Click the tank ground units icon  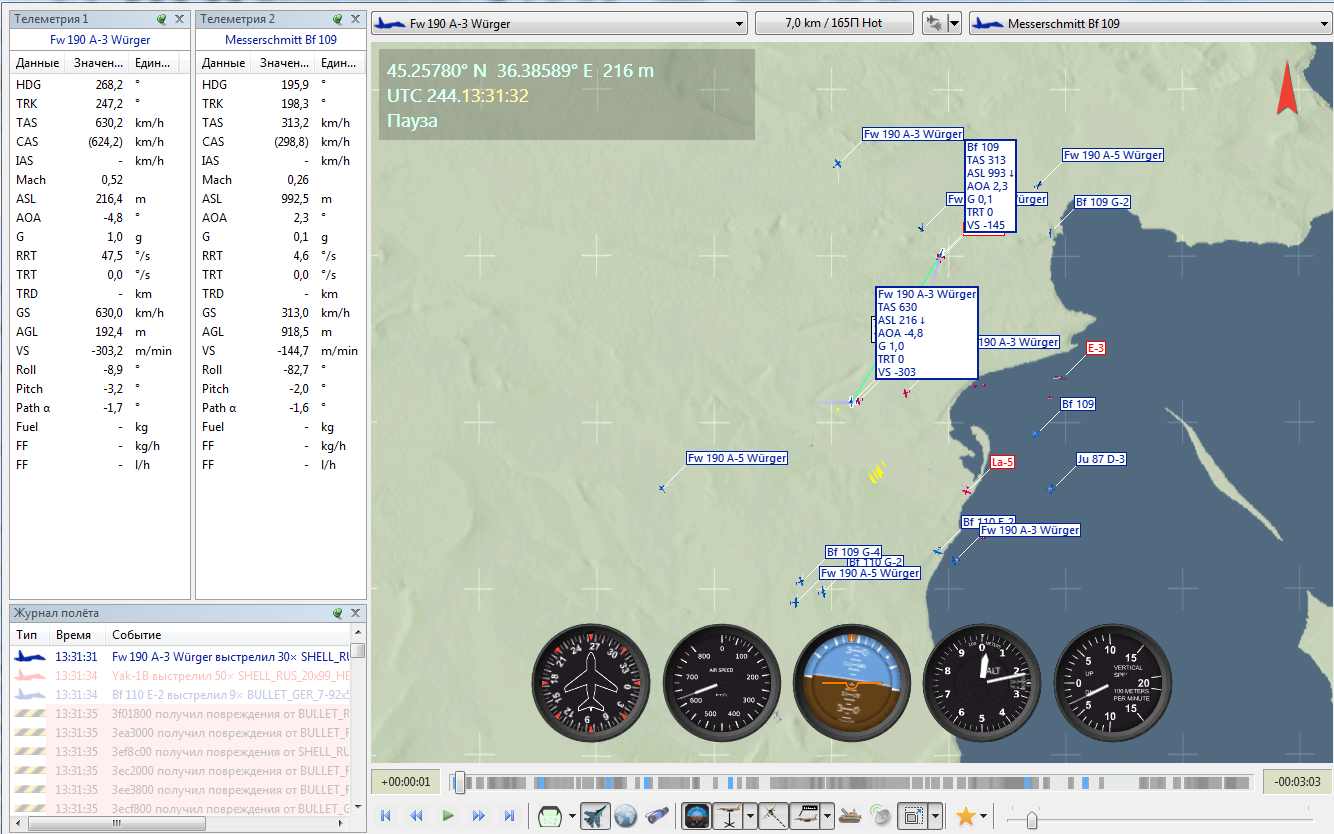(851, 816)
